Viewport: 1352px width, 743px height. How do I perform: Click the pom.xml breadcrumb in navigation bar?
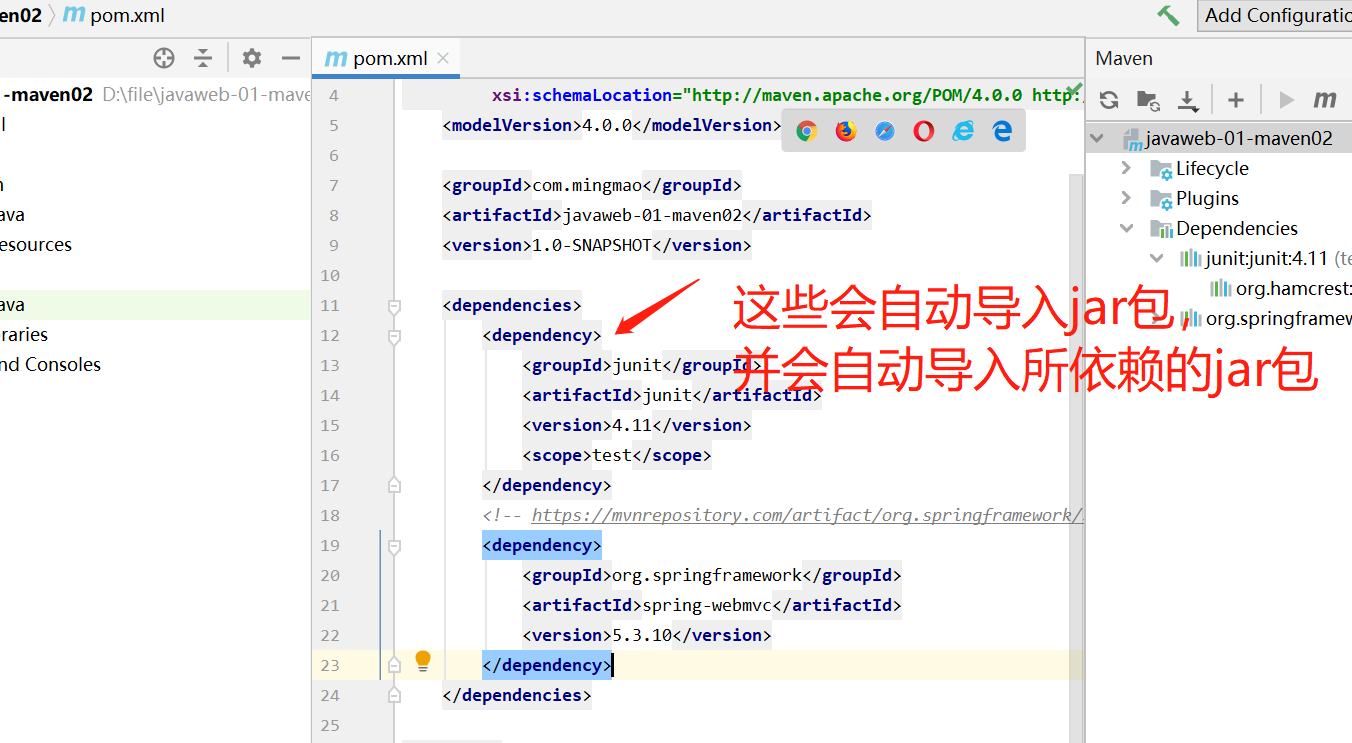(113, 15)
